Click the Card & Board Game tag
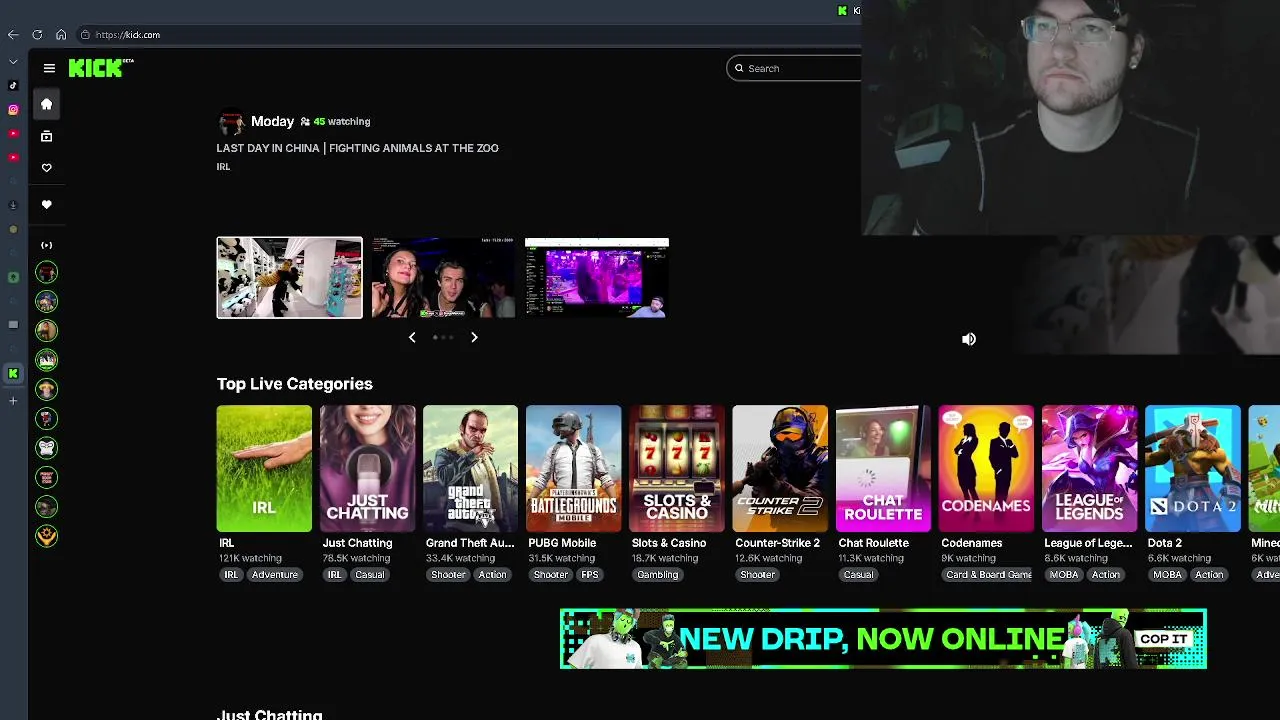The height and width of the screenshot is (720, 1280). pos(989,575)
